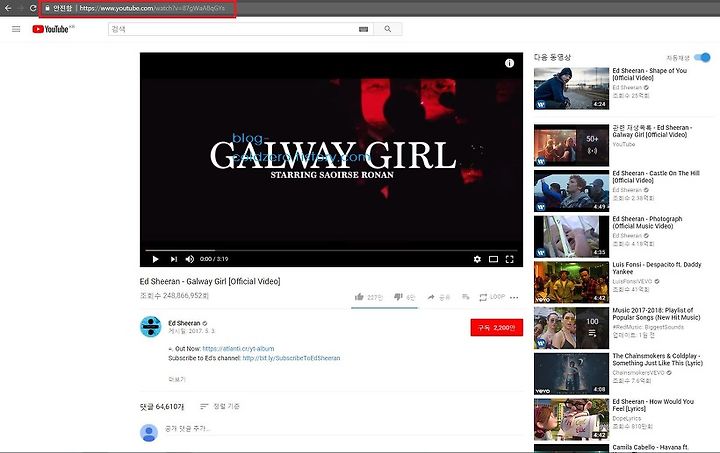Screen dimensions: 720x453
Task: Switch to theater mode
Action: click(493, 259)
